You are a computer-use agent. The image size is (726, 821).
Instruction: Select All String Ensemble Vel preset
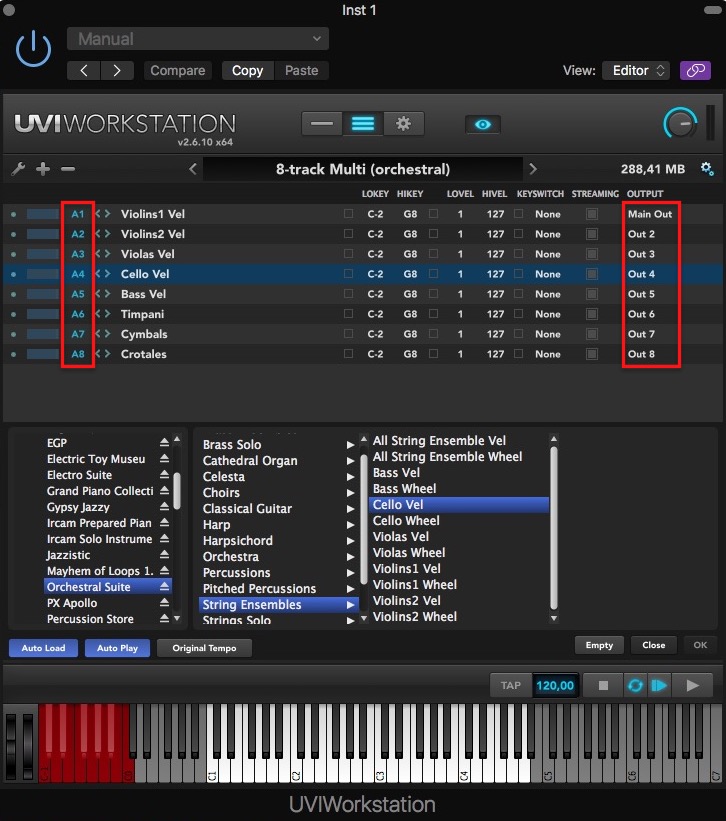[439, 440]
